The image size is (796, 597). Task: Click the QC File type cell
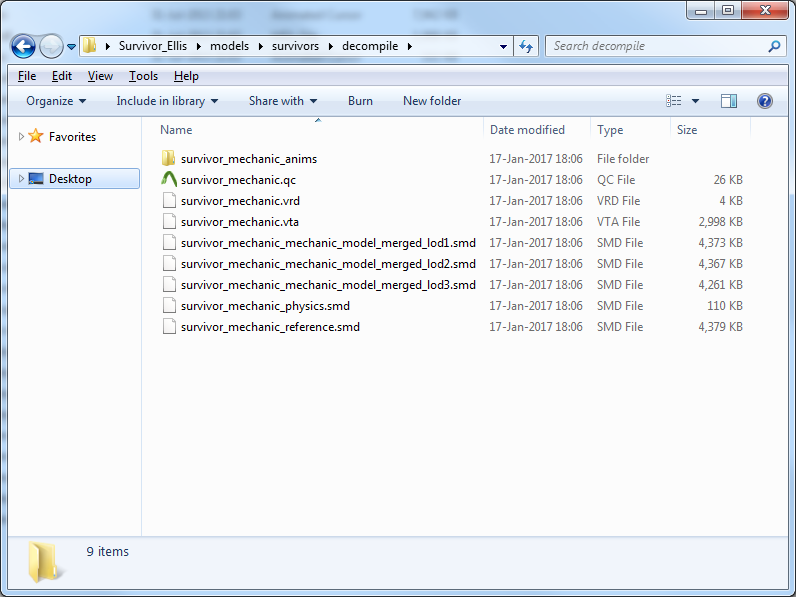point(616,180)
